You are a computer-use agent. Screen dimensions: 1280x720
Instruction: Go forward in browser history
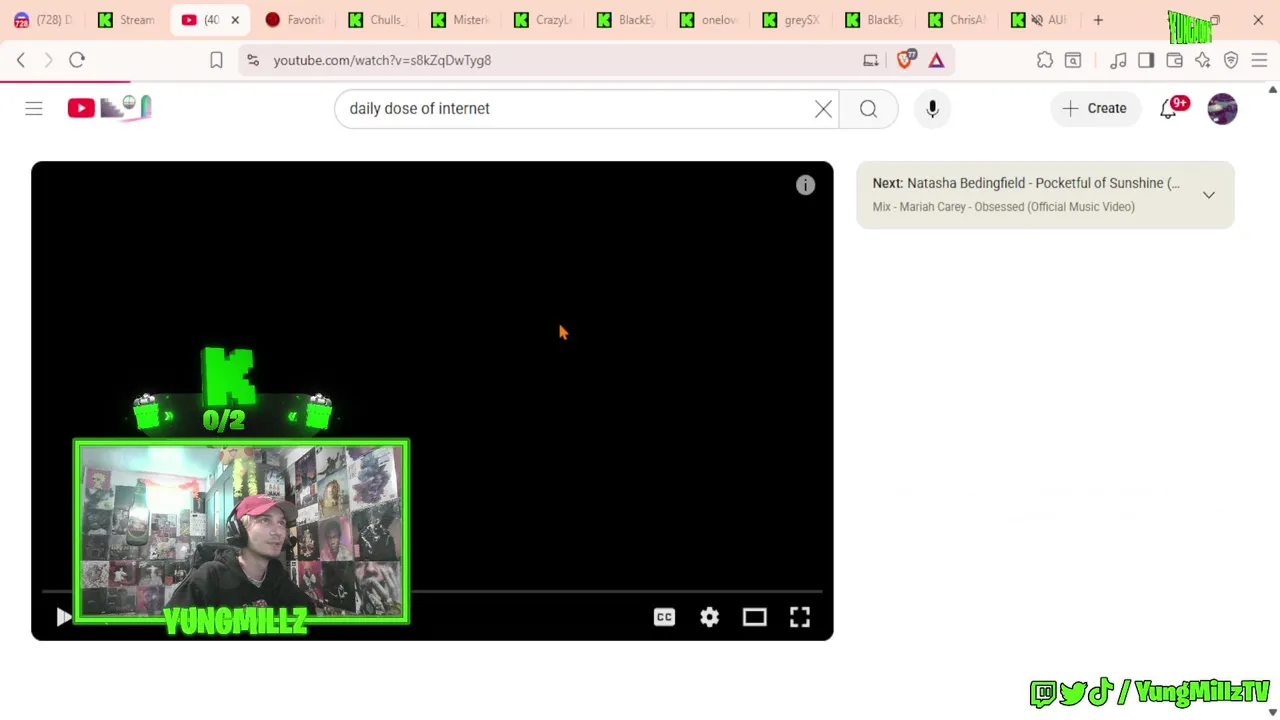pos(48,60)
